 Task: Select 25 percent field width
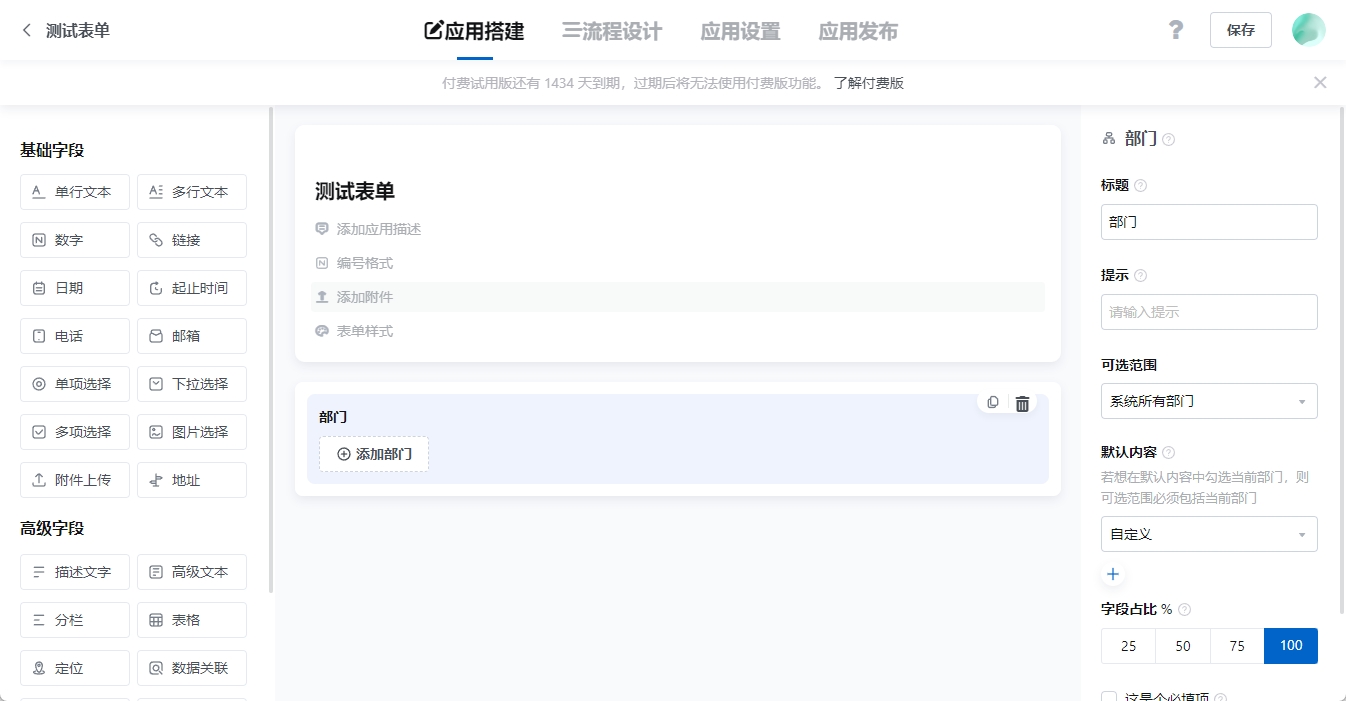pos(1128,646)
